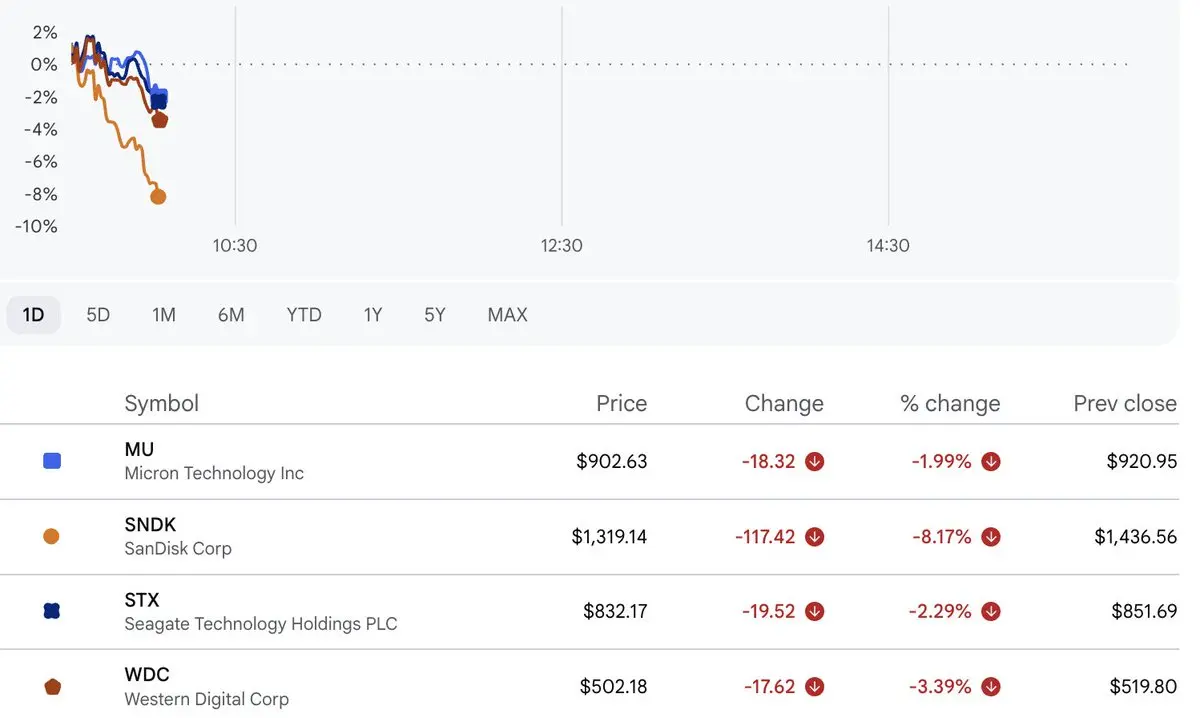
Task: Switch chart to 5D range
Action: (x=98, y=315)
